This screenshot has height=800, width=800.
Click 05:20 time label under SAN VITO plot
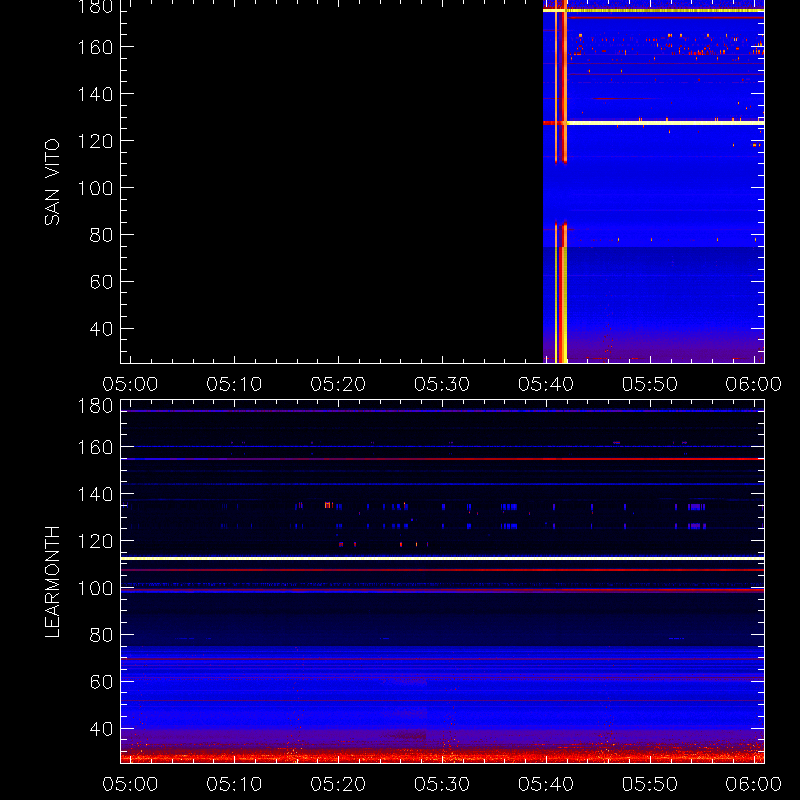click(x=338, y=384)
